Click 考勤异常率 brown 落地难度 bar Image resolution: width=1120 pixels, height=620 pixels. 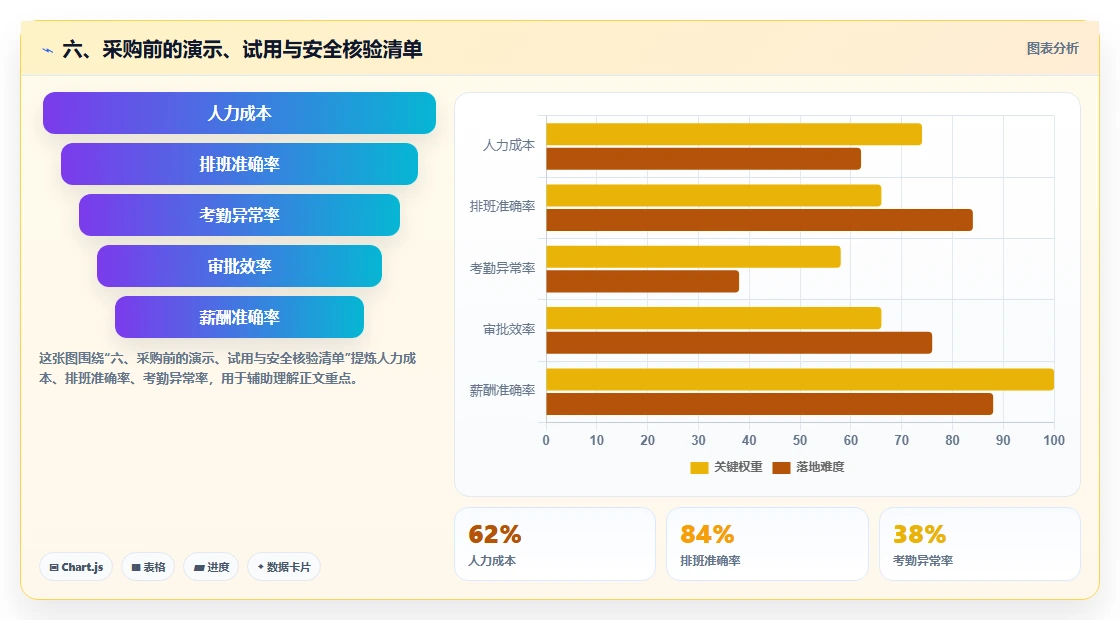pyautogui.click(x=642, y=281)
